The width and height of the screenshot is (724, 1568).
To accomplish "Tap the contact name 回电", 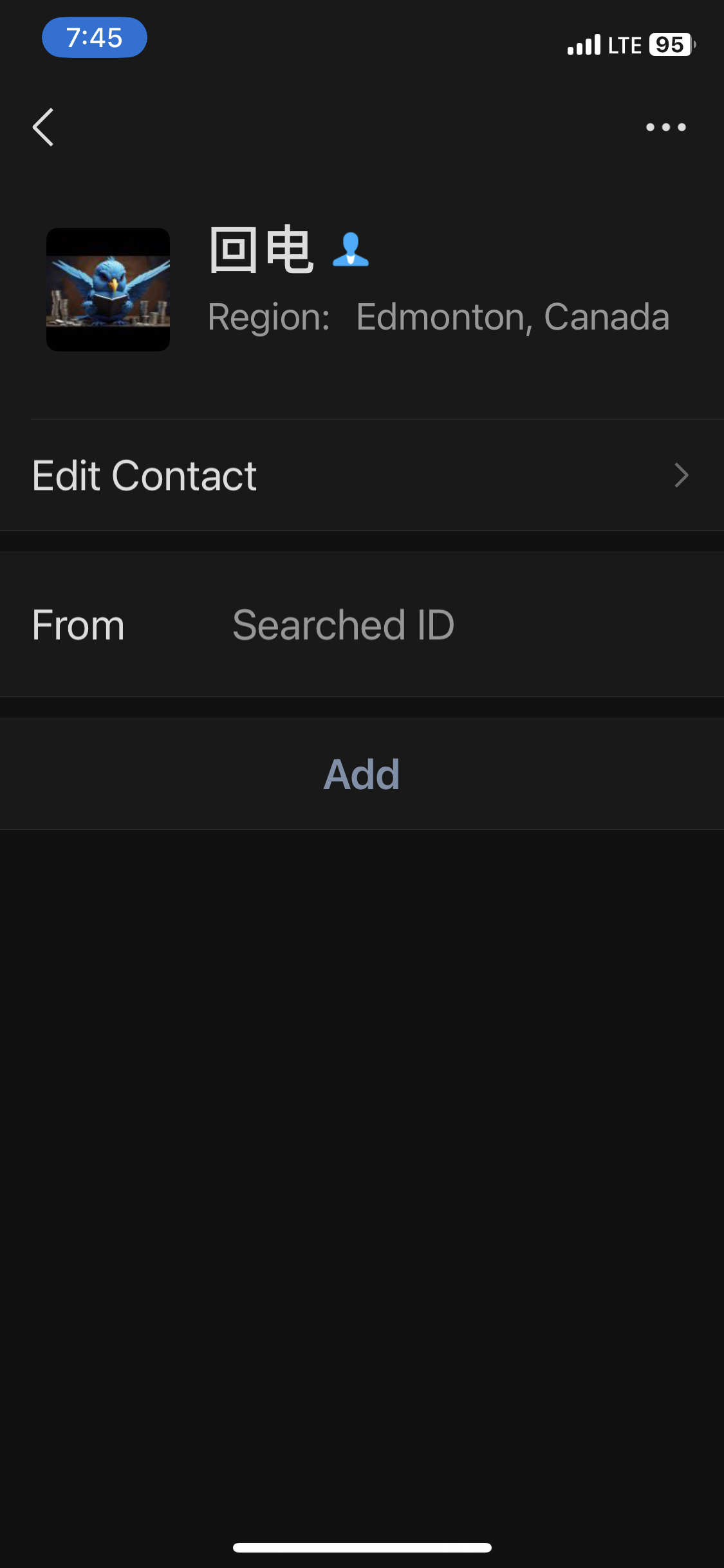I will 261,250.
